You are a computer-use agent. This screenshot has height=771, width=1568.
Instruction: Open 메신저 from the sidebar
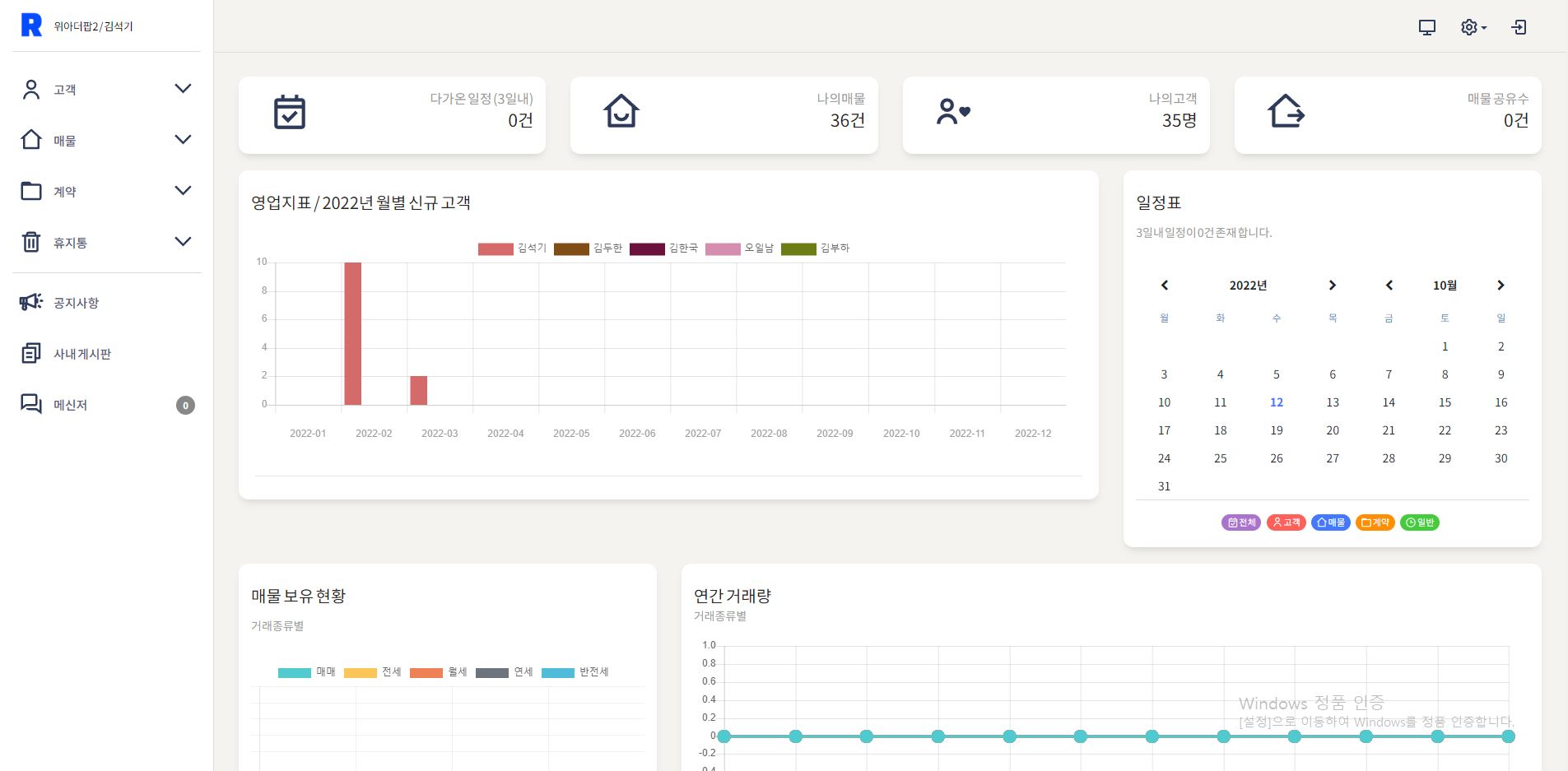(x=70, y=405)
